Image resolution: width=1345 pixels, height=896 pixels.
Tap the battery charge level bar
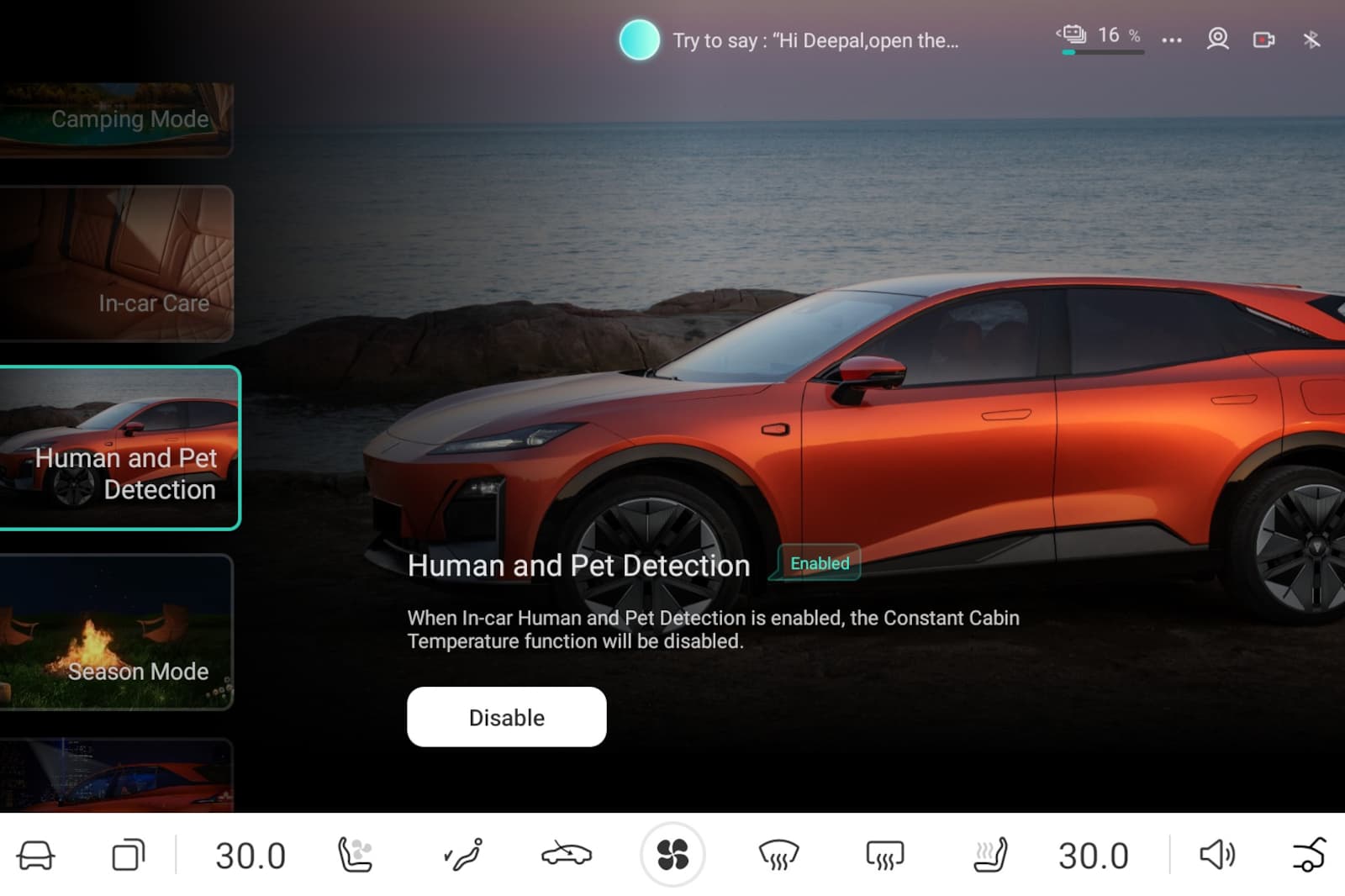pos(1101,52)
